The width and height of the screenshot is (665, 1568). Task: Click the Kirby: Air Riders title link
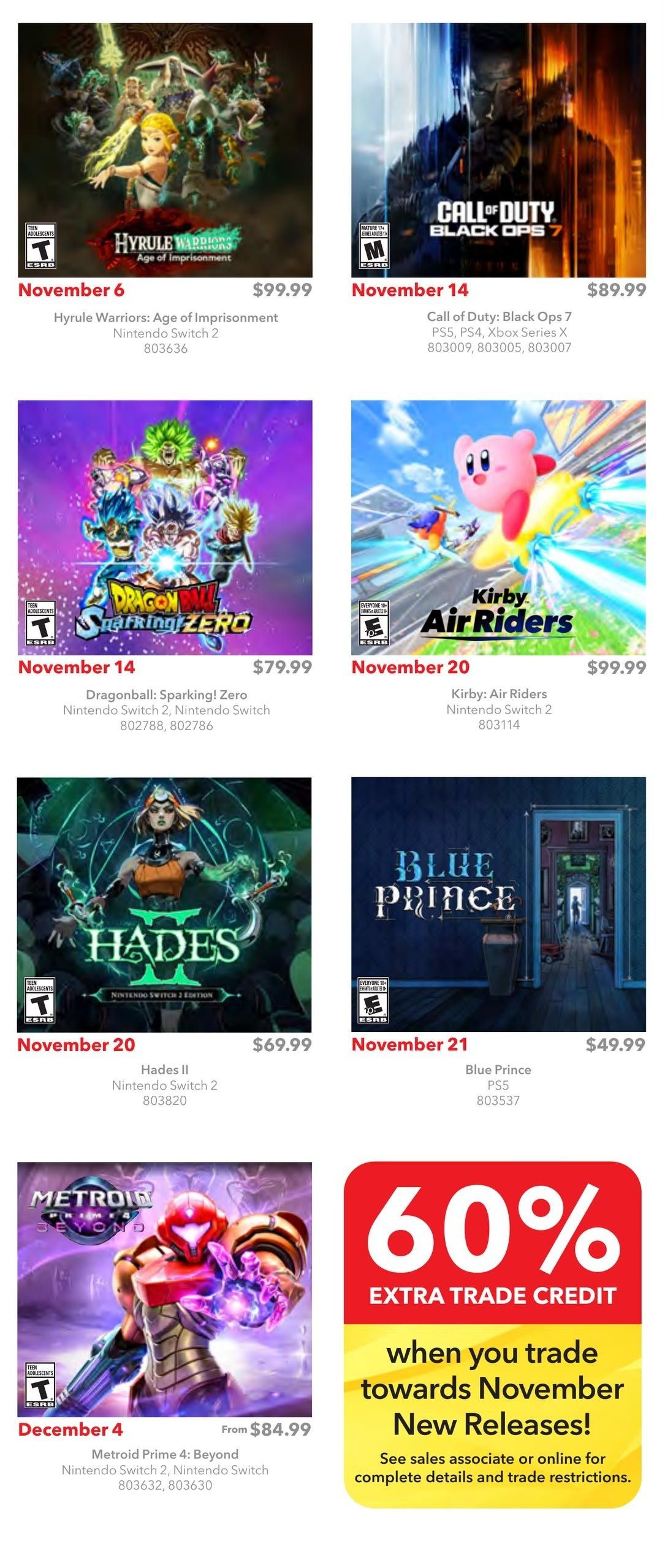[499, 693]
